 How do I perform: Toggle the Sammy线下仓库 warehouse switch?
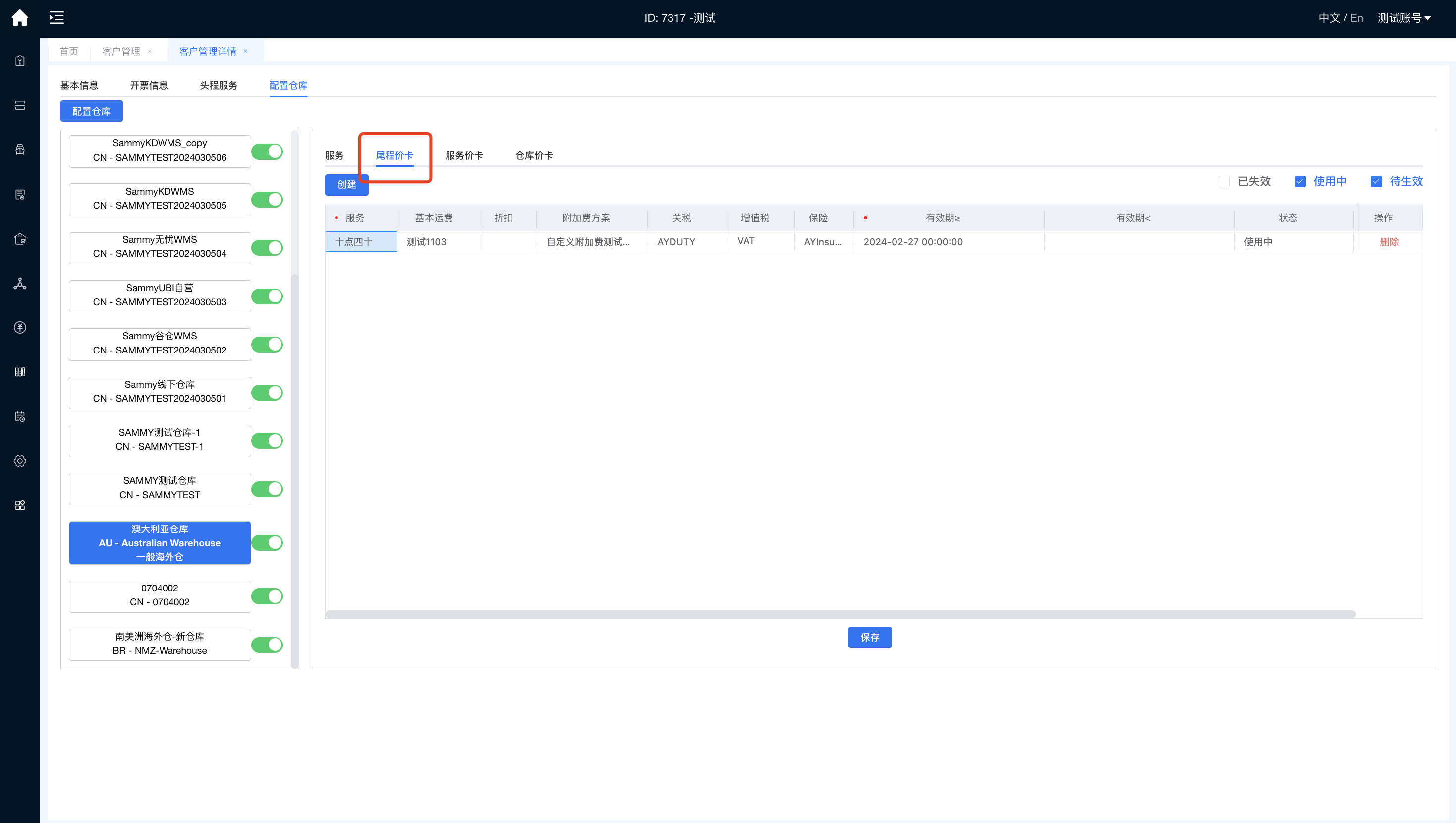coord(267,393)
